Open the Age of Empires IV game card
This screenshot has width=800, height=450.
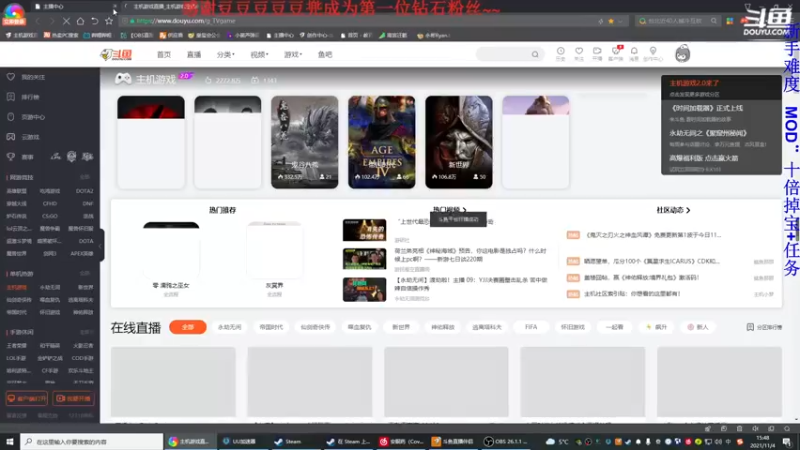pos(382,142)
